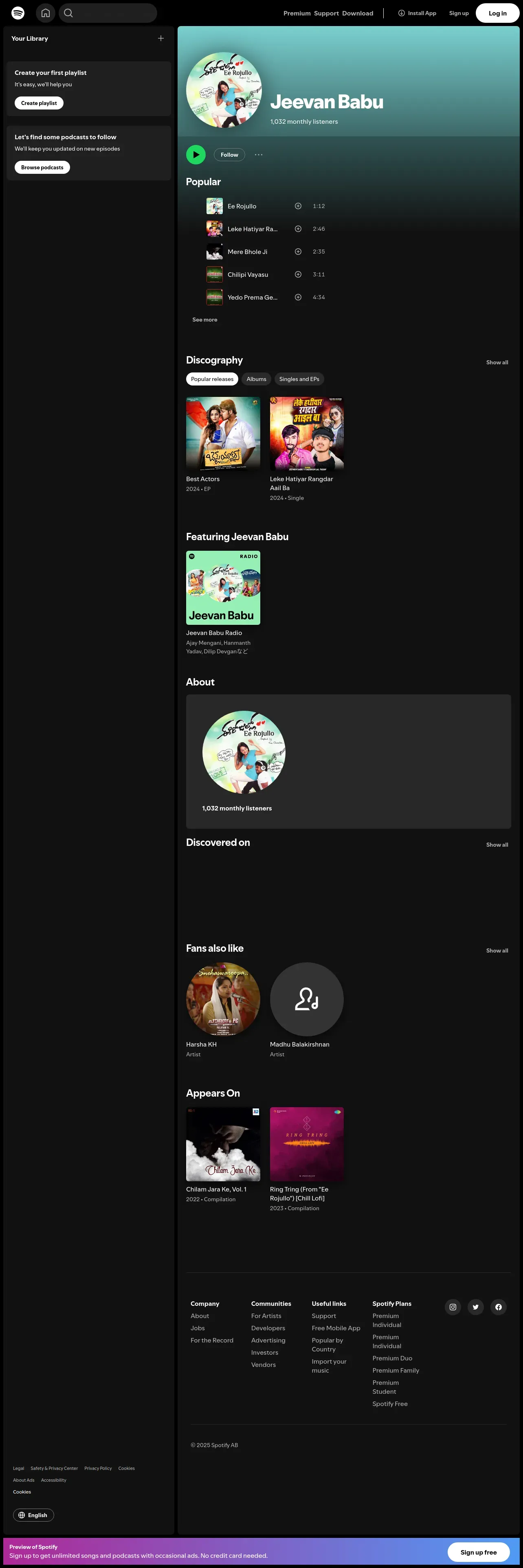This screenshot has width=523, height=1568.
Task: Open Safety & Privacy Center link
Action: click(x=54, y=1468)
